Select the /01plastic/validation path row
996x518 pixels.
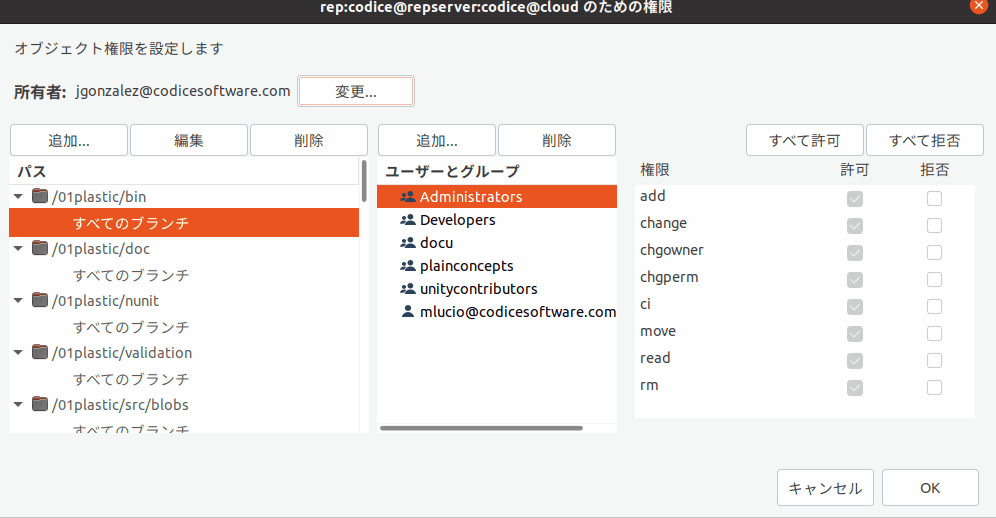(184, 353)
